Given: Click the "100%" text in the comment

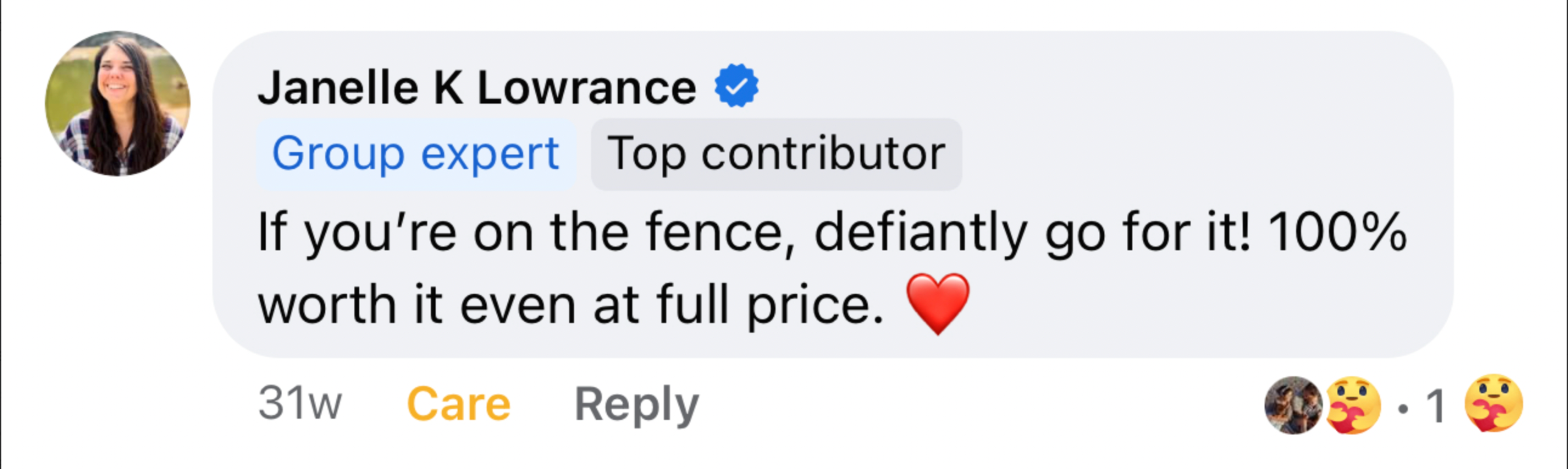Looking at the screenshot, I should pyautogui.click(x=1337, y=232).
